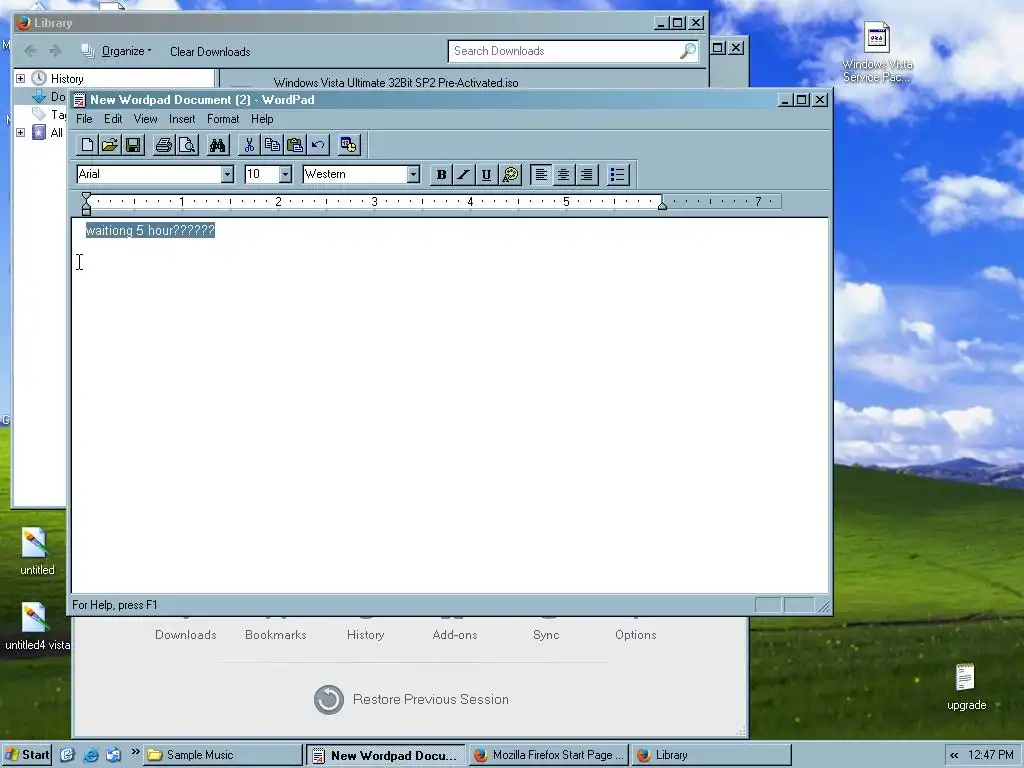Toggle Underline formatting in WordPad

tap(486, 174)
